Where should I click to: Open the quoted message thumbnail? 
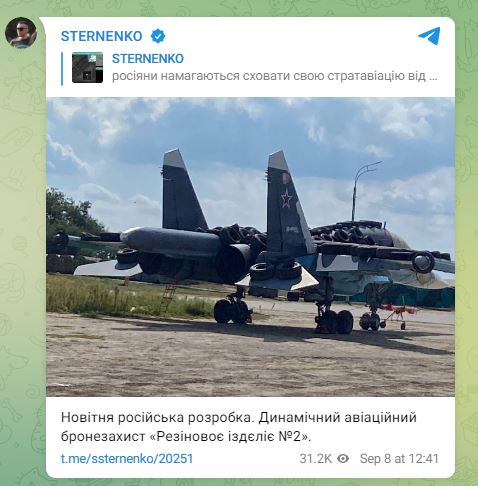point(87,67)
